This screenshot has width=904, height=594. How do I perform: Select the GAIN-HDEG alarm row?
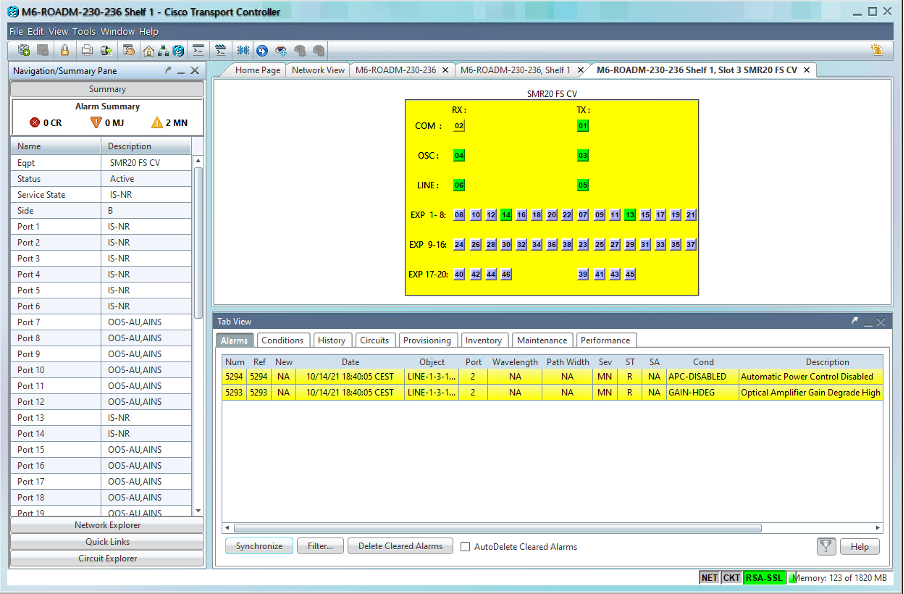(x=552, y=393)
